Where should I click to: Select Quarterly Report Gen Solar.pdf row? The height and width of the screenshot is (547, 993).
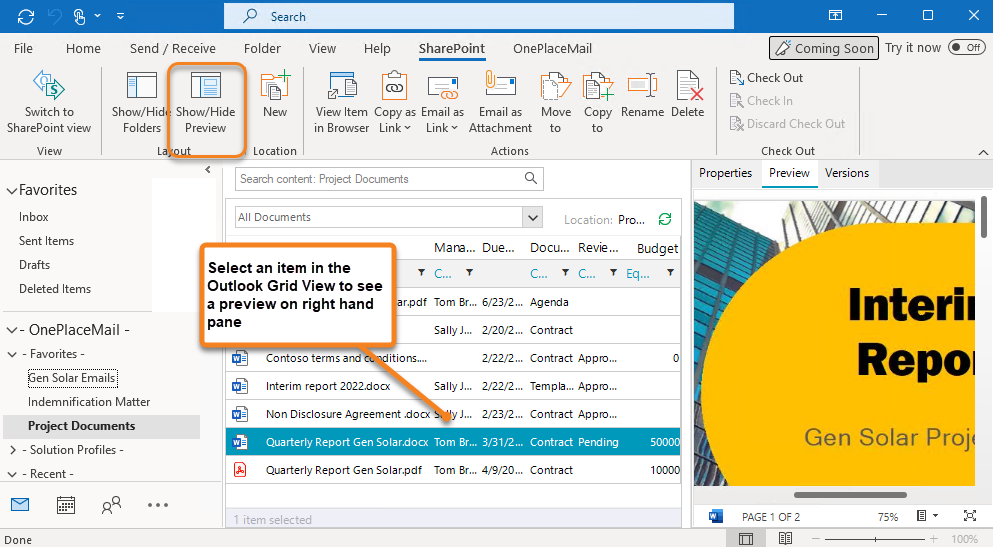point(453,470)
